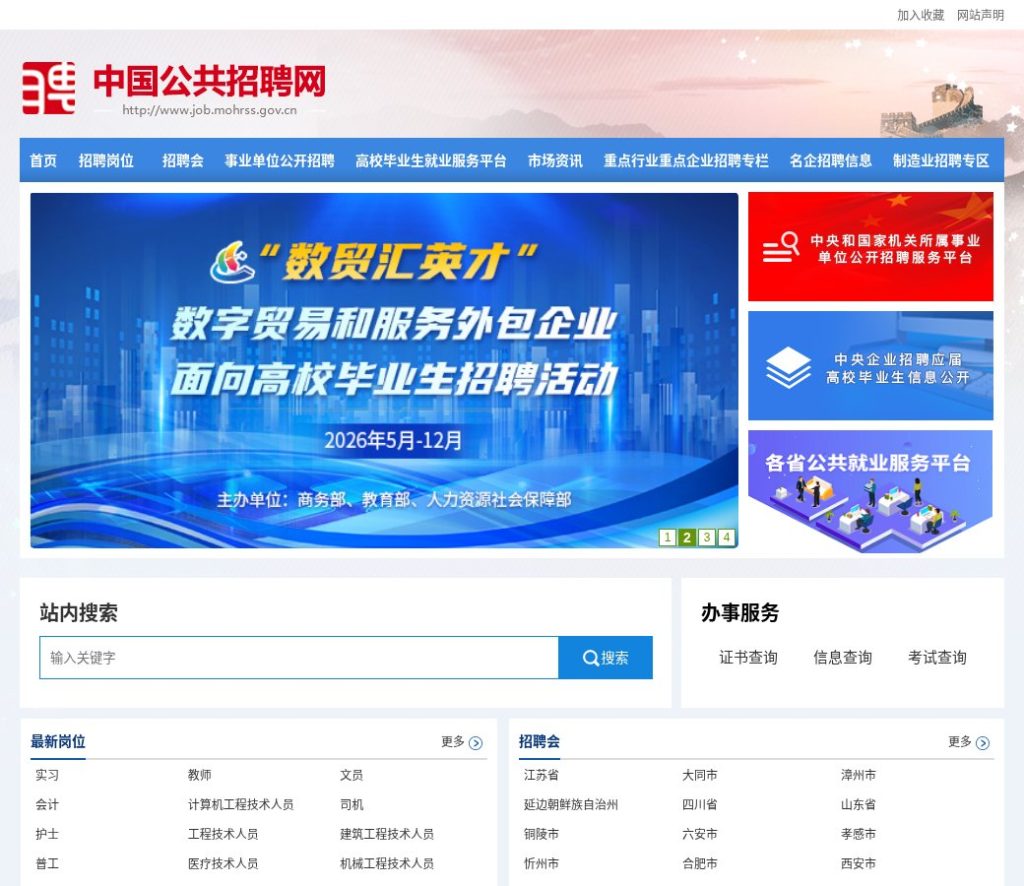Open 中央企业招聘应届高校毕业生信息公开 banner

point(871,366)
